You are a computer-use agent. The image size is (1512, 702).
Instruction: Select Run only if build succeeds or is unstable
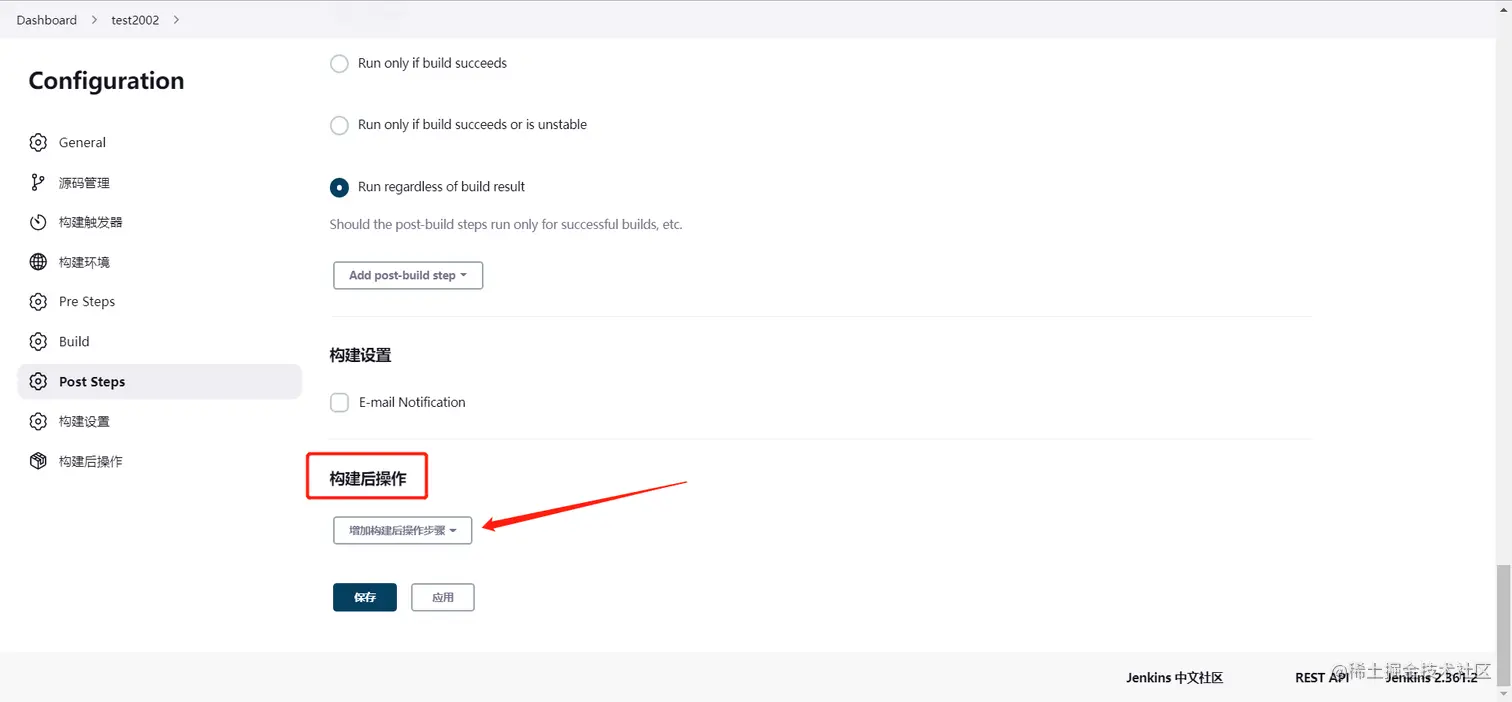[x=339, y=125]
